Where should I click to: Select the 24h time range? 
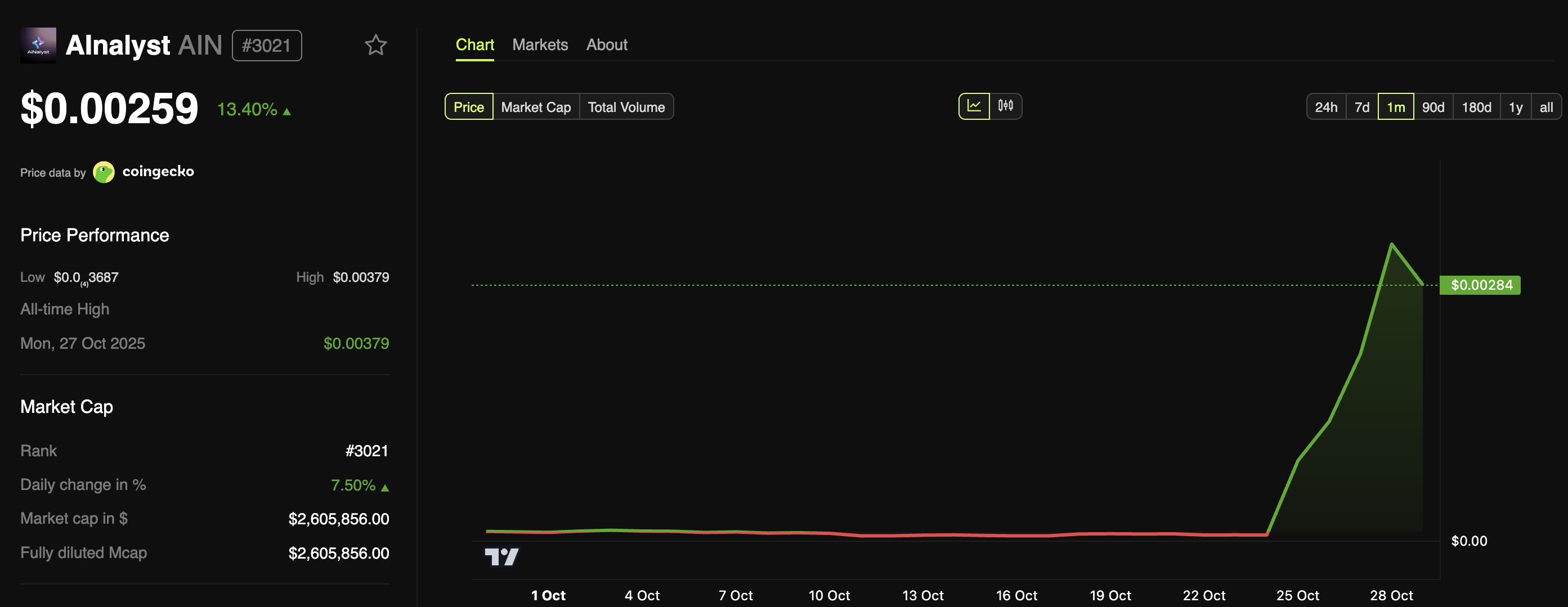(x=1327, y=106)
